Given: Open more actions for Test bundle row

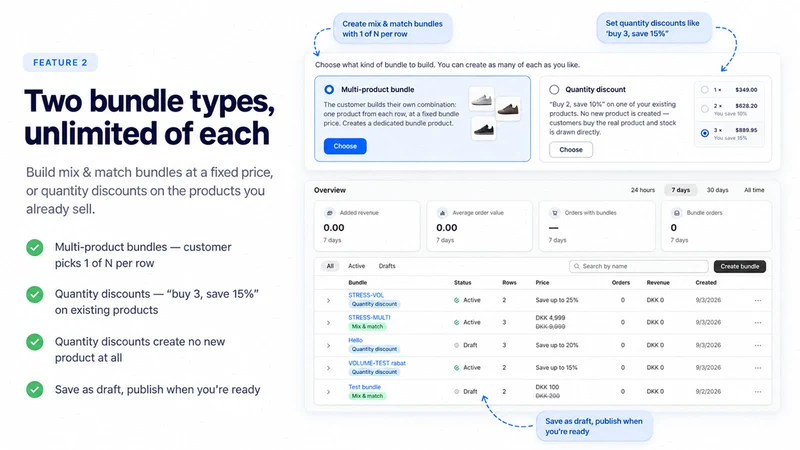Looking at the screenshot, I should click(x=758, y=392).
